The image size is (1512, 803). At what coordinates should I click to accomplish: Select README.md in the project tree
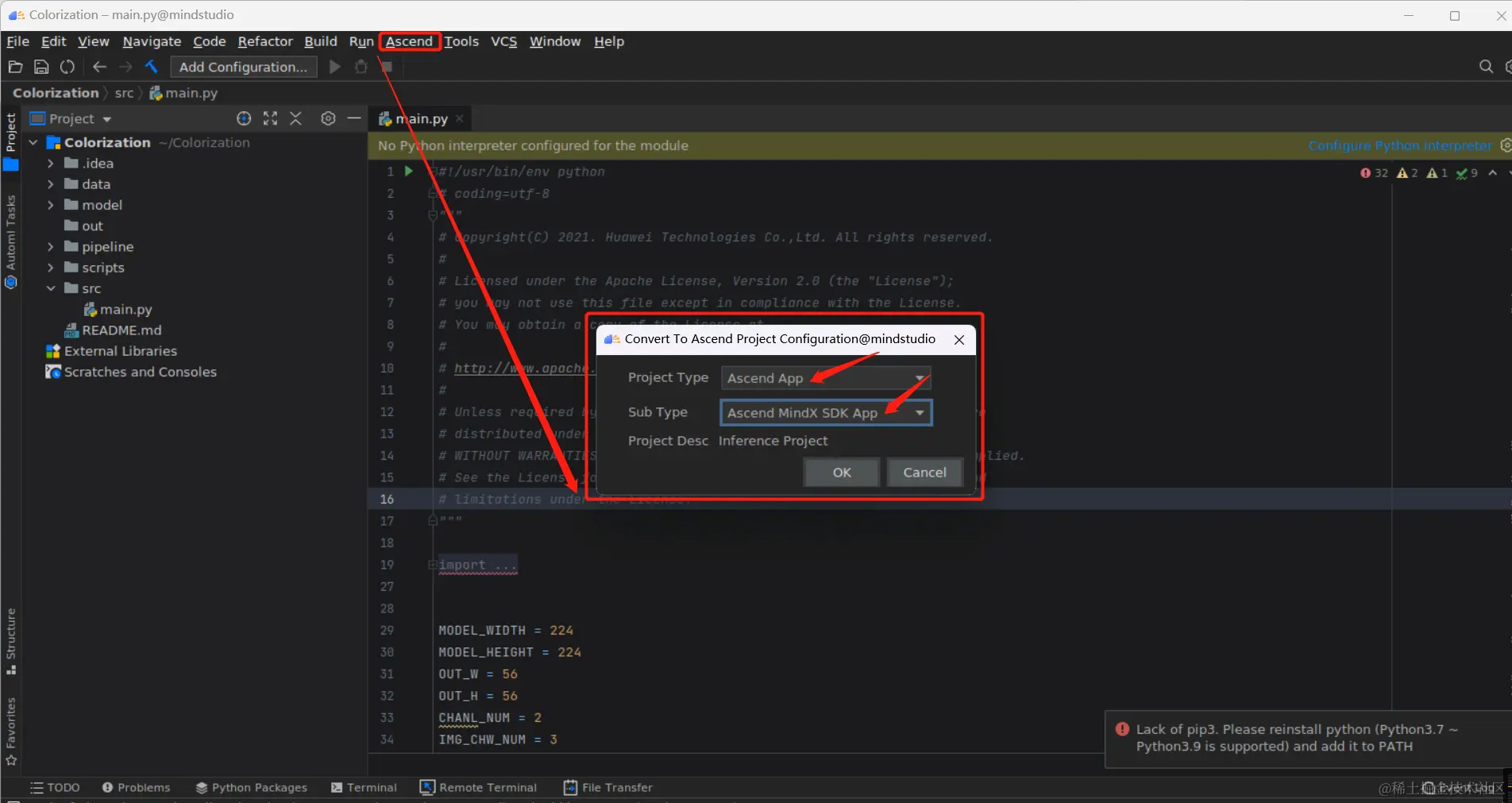(113, 330)
